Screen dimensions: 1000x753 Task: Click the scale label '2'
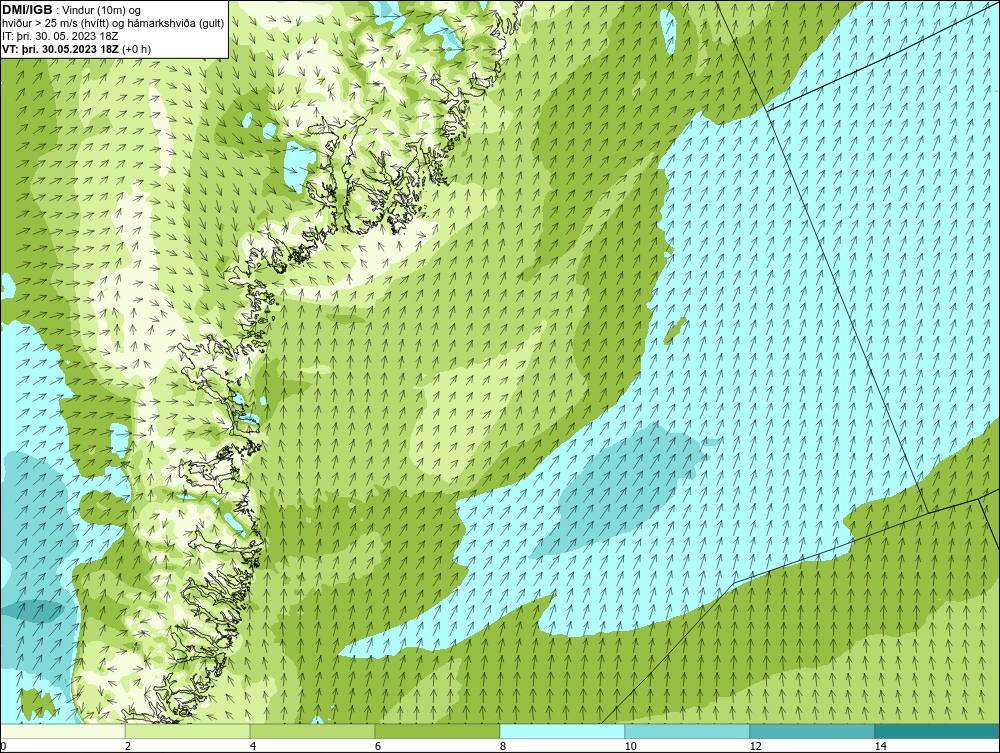128,746
